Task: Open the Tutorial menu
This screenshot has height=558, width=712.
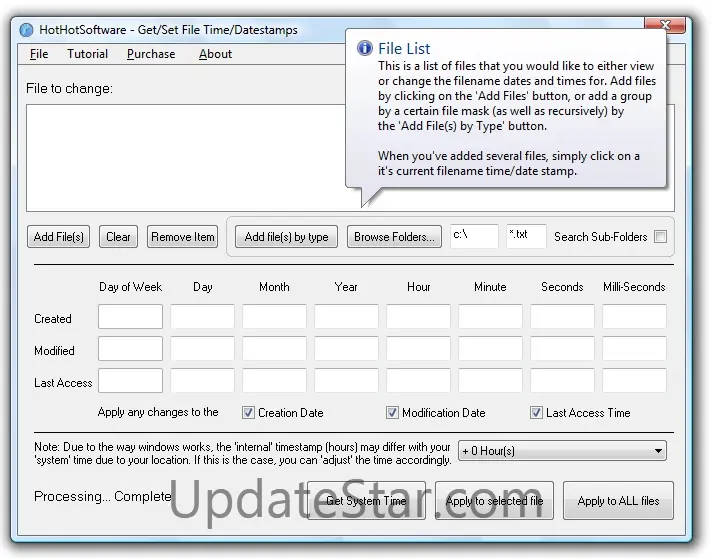Action: click(x=88, y=54)
